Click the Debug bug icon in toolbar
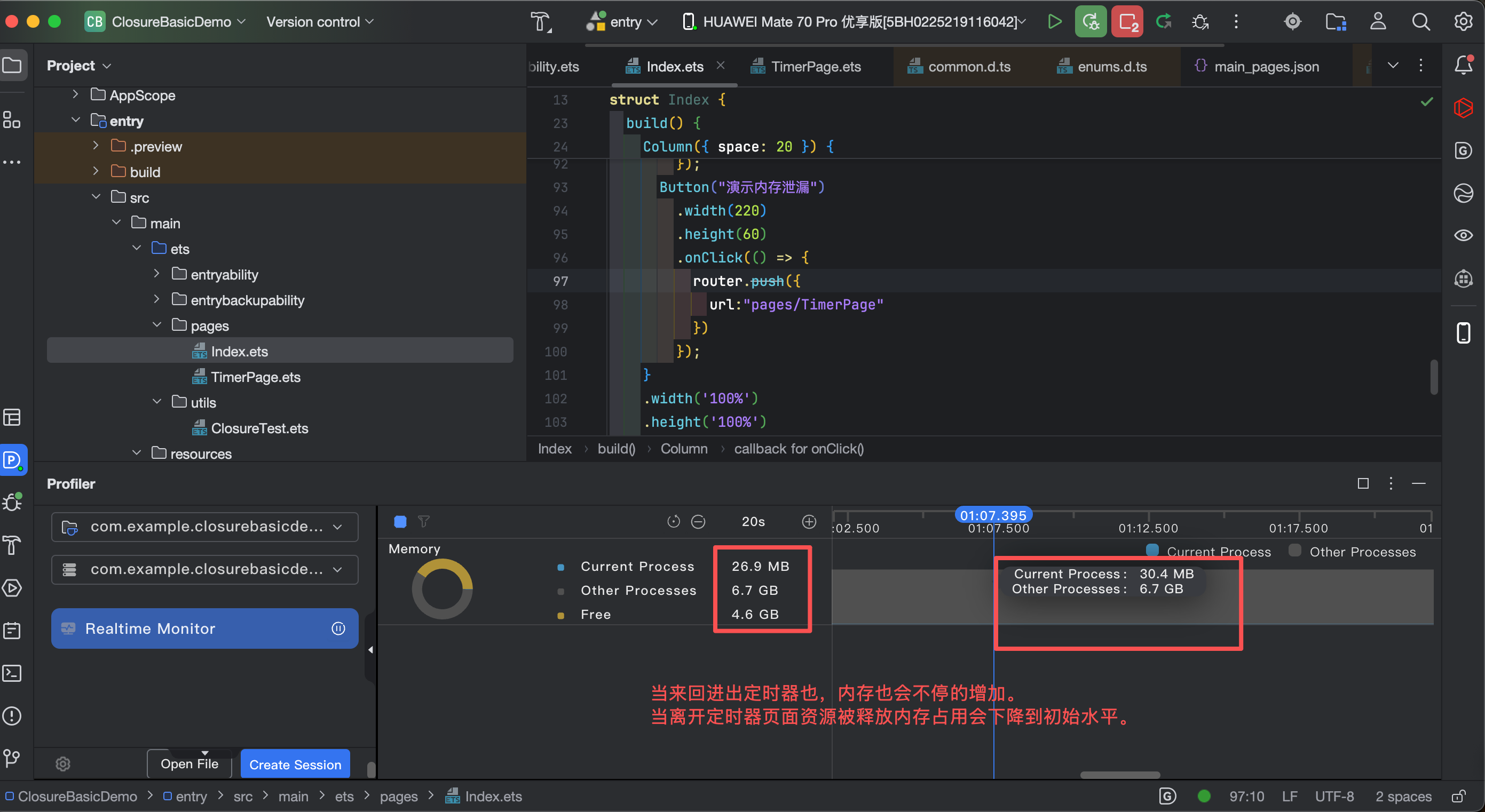The height and width of the screenshot is (812, 1485). pyautogui.click(x=1200, y=22)
